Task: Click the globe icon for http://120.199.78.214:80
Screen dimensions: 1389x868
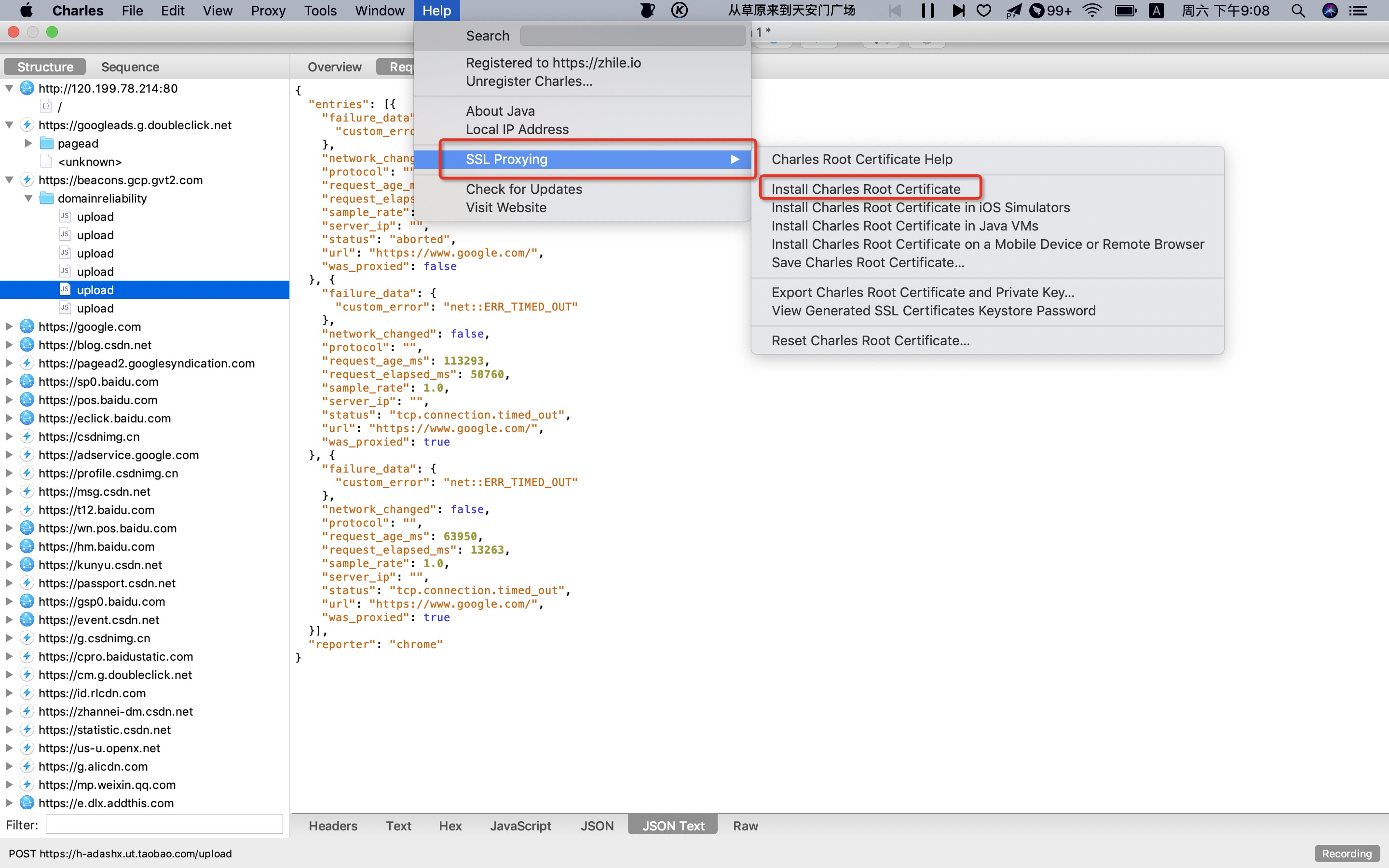Action: 27,88
